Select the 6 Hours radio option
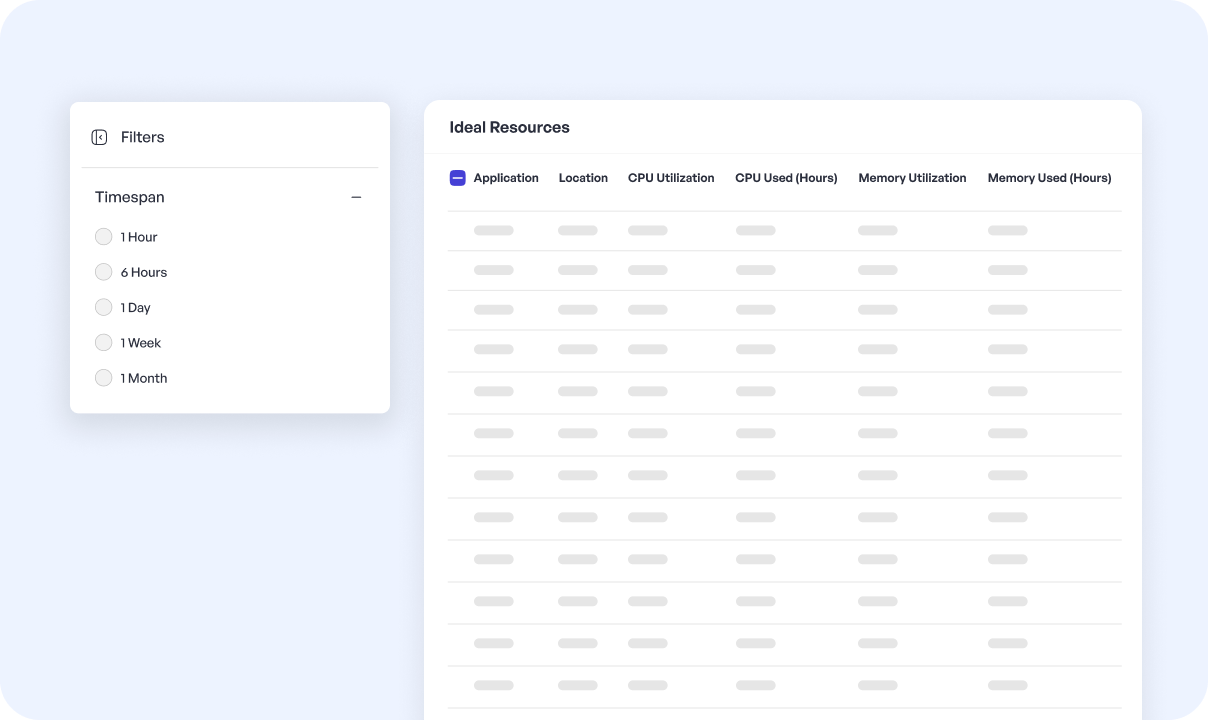The width and height of the screenshot is (1208, 720). click(x=103, y=272)
